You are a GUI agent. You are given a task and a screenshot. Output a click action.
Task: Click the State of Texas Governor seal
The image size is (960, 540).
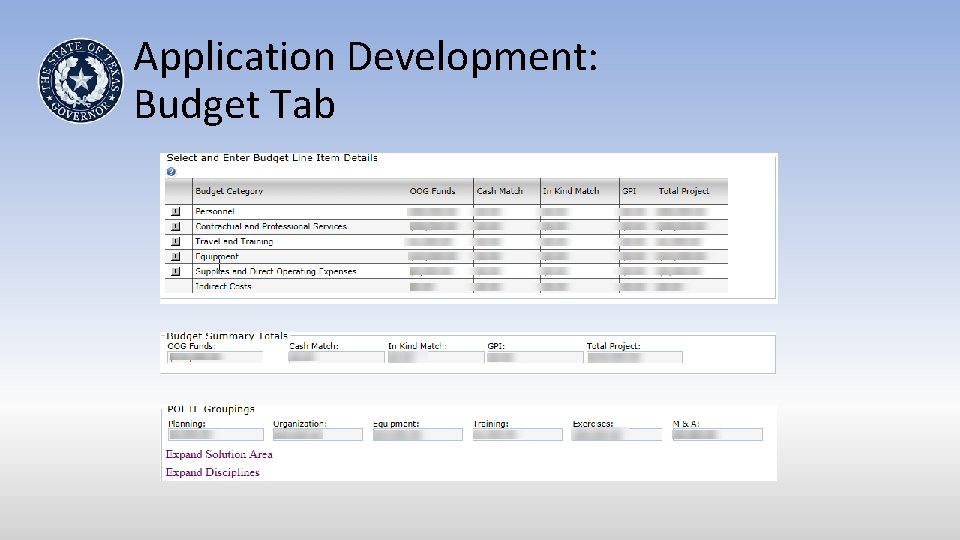(80, 80)
